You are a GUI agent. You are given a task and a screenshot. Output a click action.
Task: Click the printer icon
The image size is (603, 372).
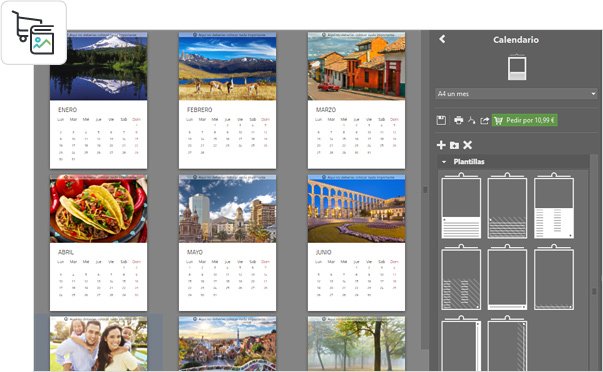coord(458,120)
